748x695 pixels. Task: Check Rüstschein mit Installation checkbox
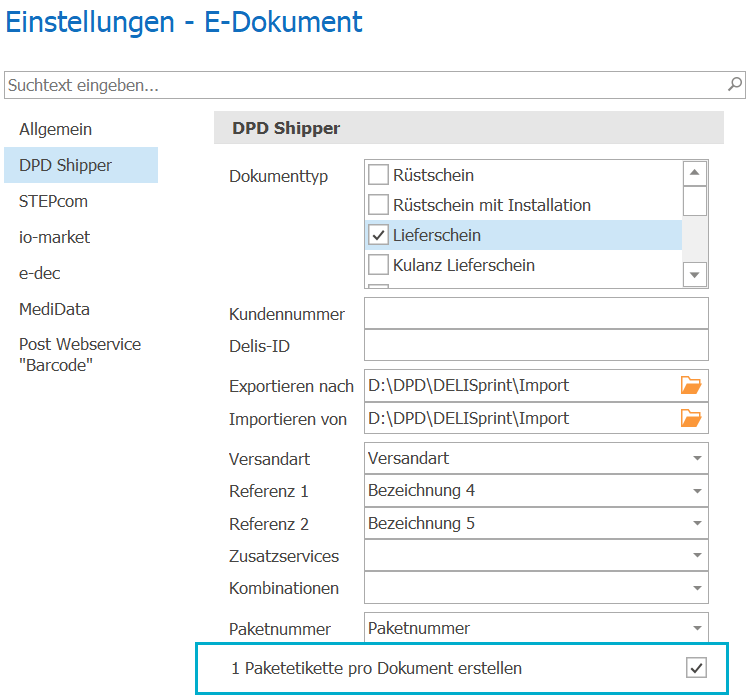tap(378, 205)
